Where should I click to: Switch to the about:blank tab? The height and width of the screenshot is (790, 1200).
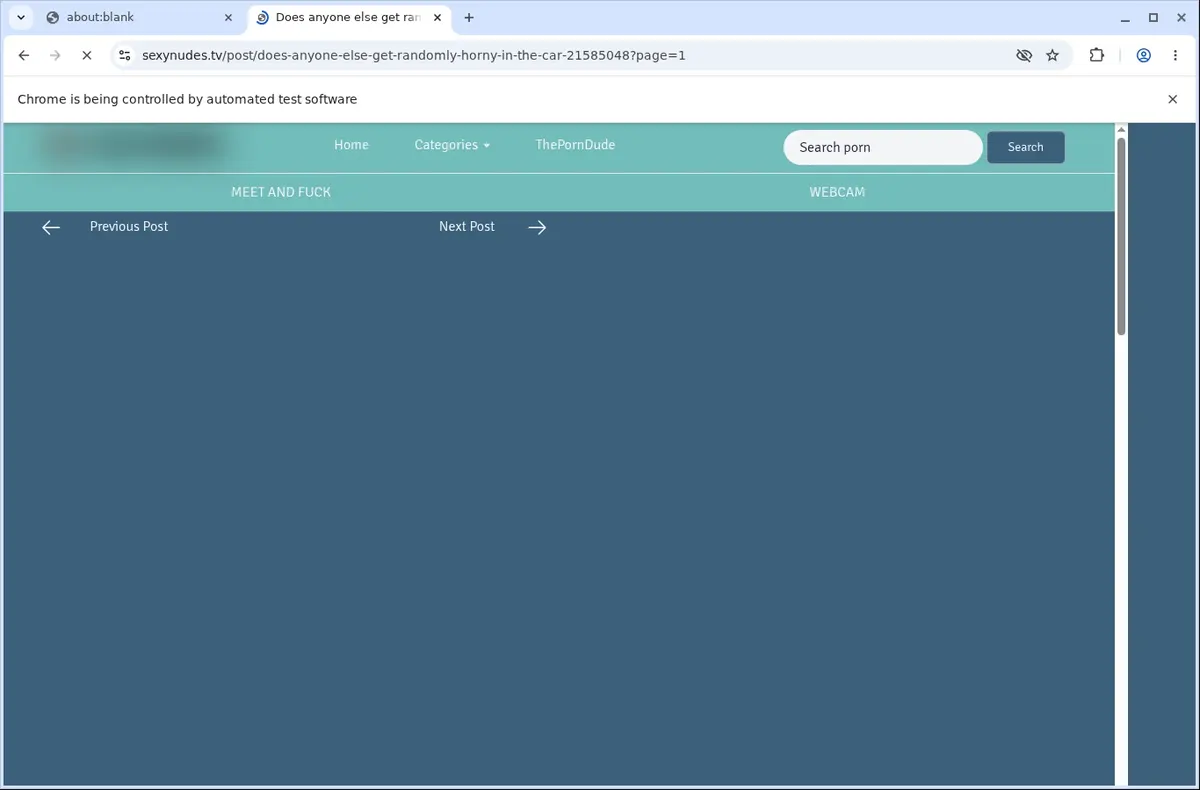(138, 17)
